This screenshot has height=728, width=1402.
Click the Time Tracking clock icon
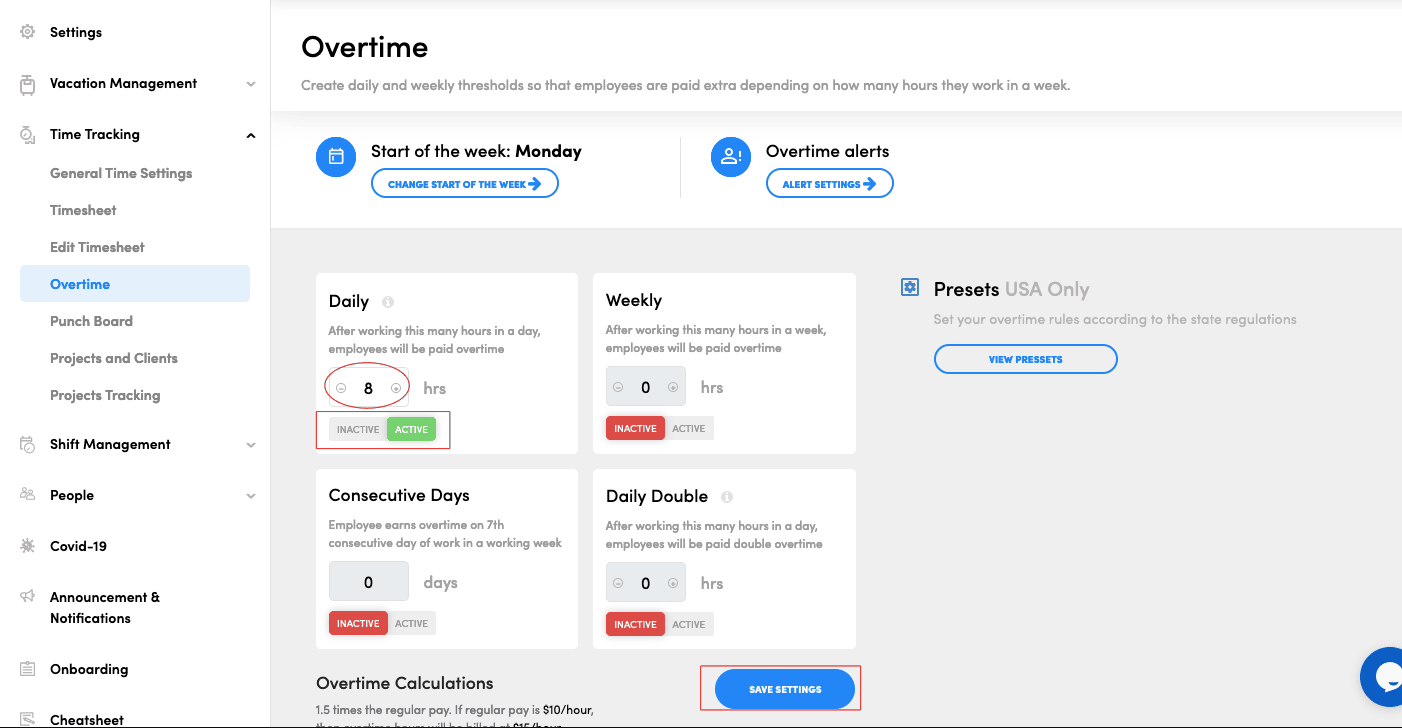pos(26,134)
